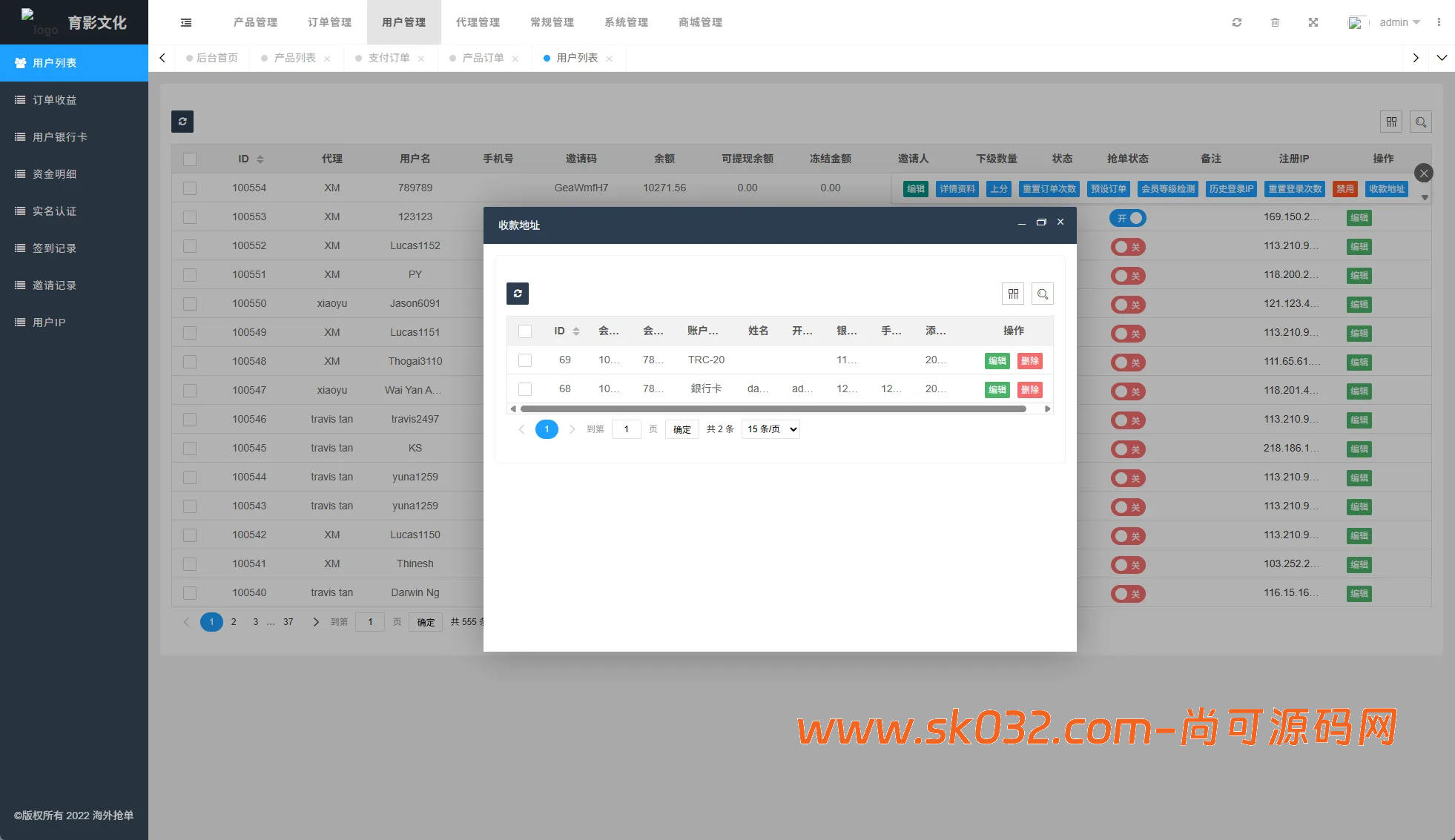Viewport: 1455px width, 840px height.
Task: Refresh the 收款地址 dialog table
Action: click(x=518, y=294)
